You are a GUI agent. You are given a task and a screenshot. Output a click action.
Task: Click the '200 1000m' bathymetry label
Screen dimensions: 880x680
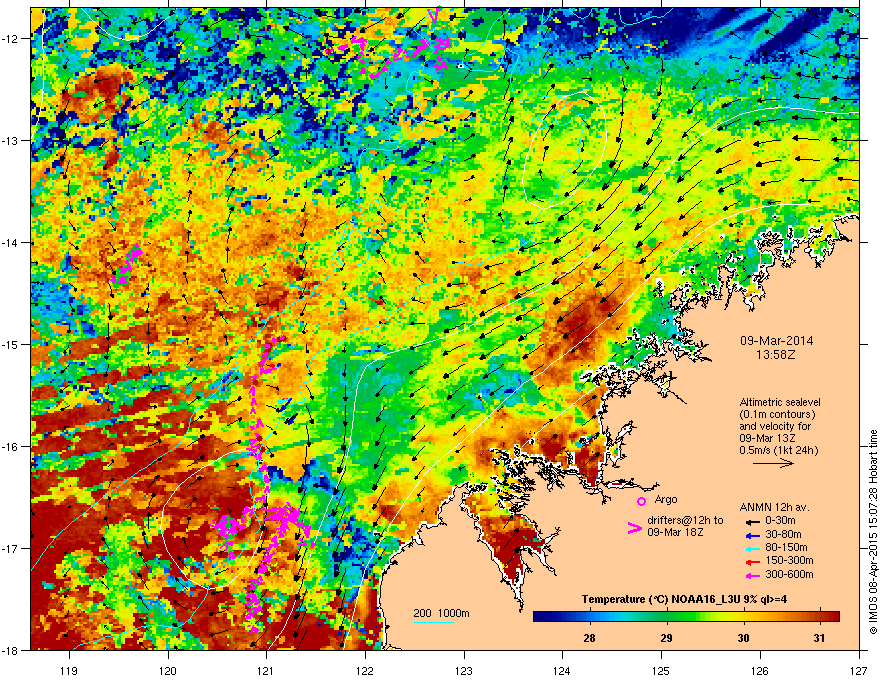click(442, 613)
